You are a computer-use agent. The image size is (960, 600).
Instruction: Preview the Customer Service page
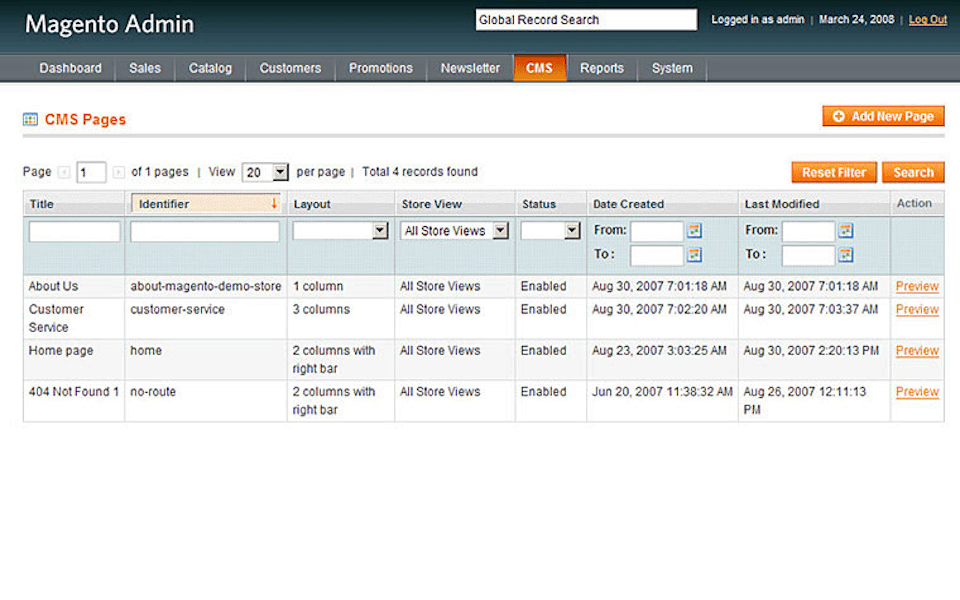point(917,310)
